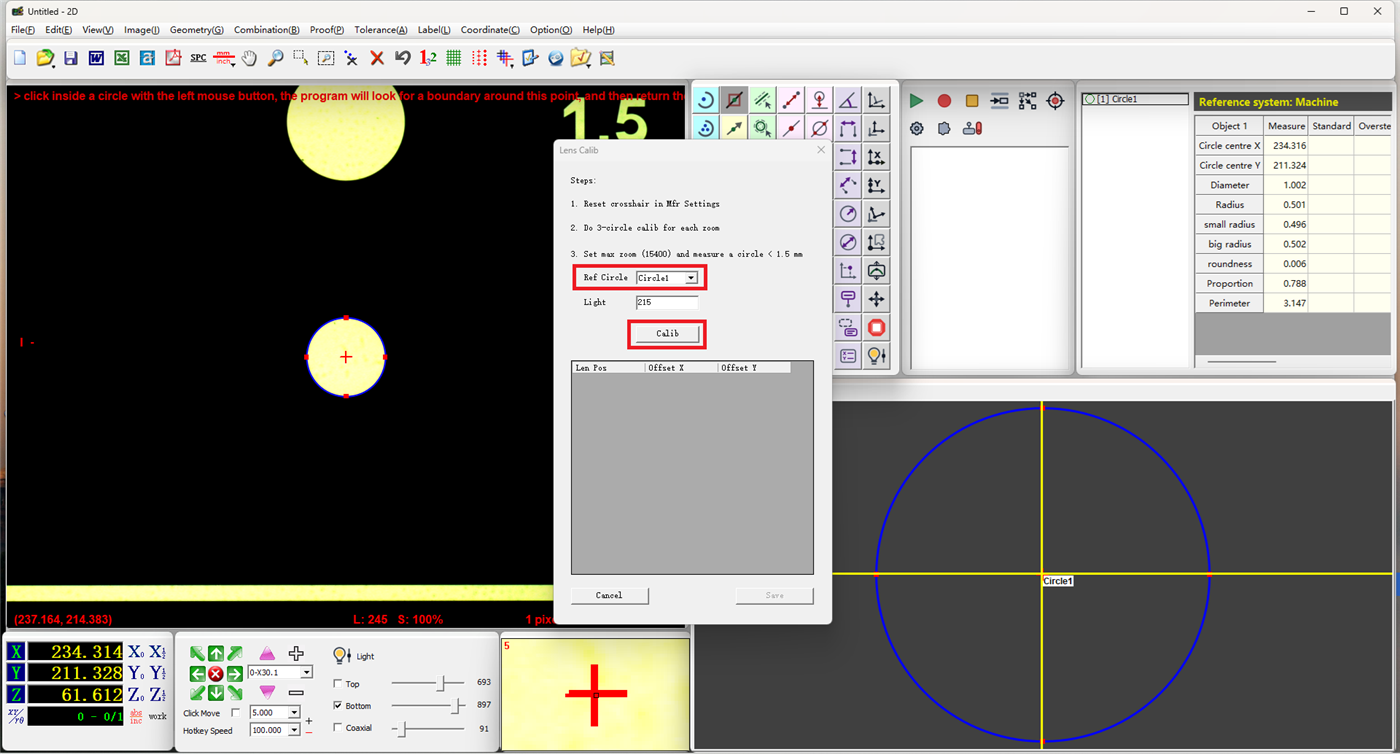Stop stage motion with red center button
The width and height of the screenshot is (1400, 754).
tap(216, 673)
